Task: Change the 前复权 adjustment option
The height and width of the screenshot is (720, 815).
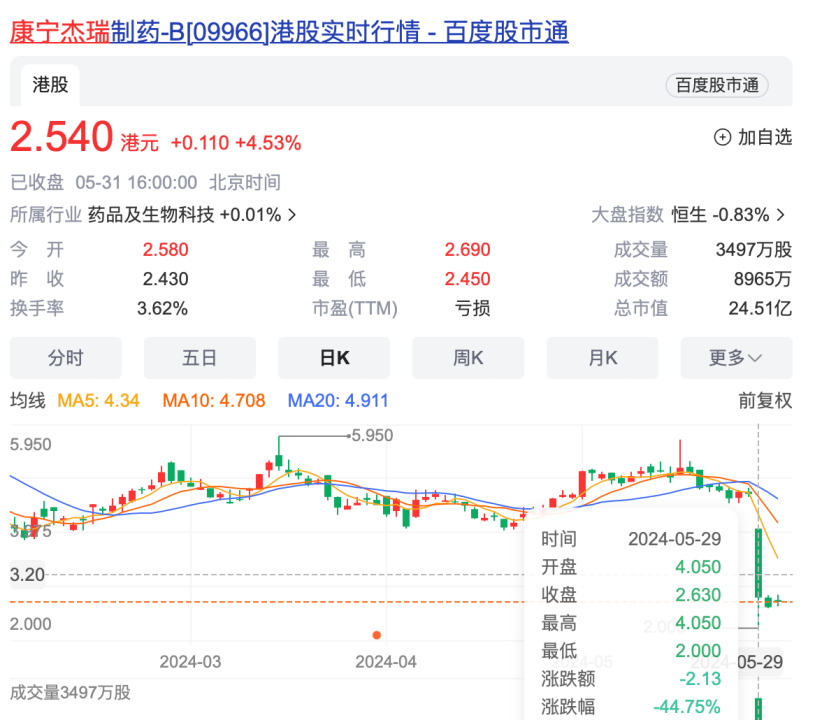Action: click(x=765, y=401)
